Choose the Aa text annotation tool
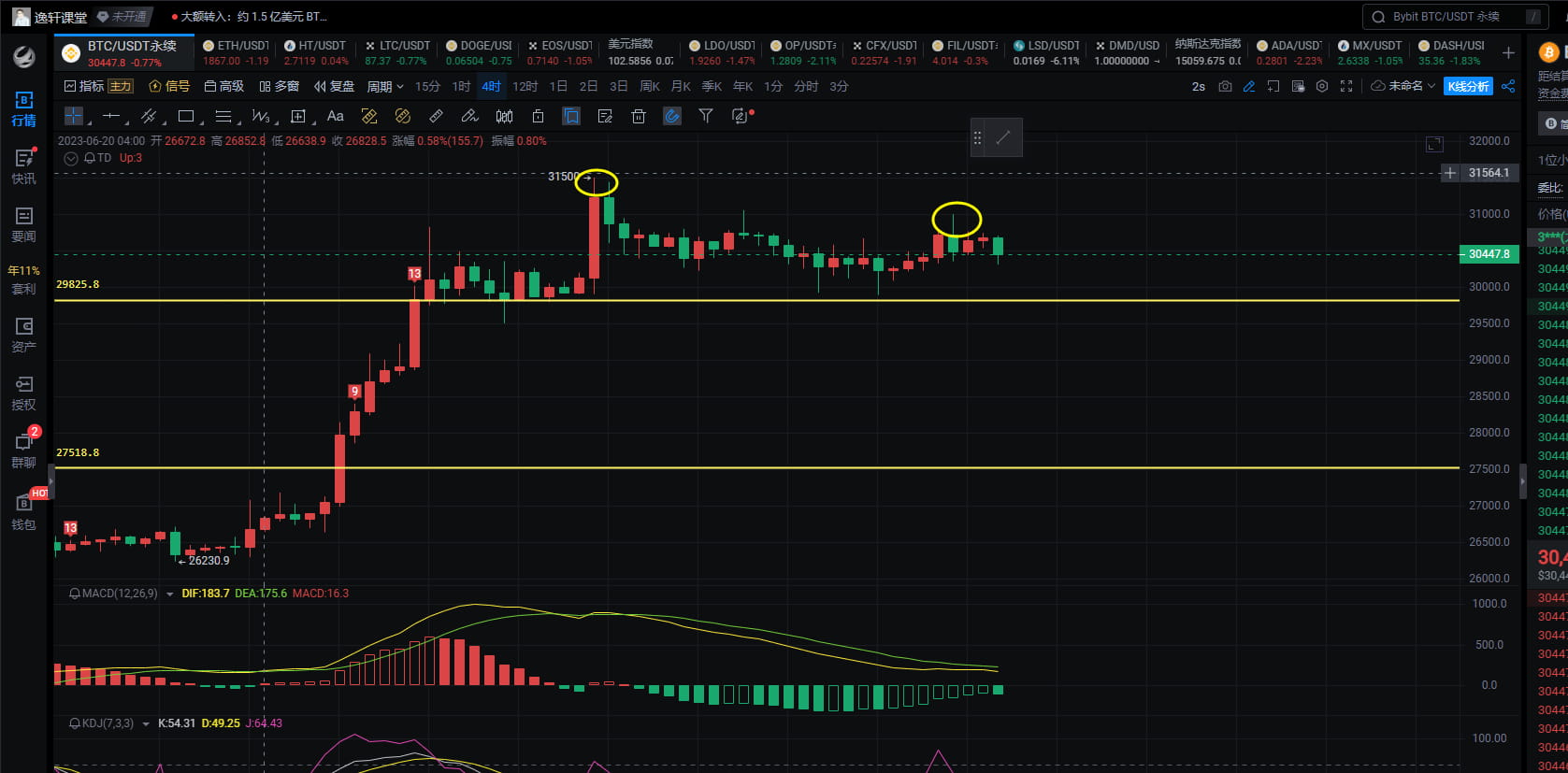The image size is (1568, 773). pyautogui.click(x=336, y=116)
